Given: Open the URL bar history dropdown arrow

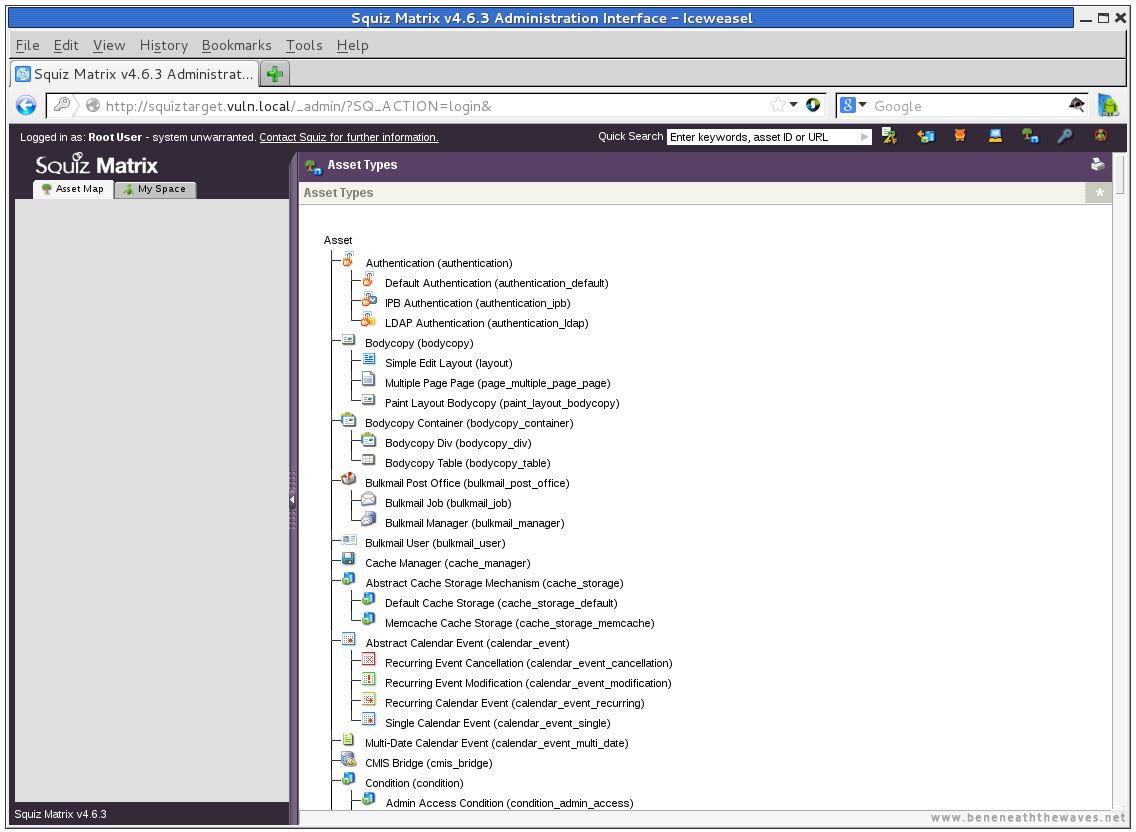Looking at the screenshot, I should coord(794,105).
